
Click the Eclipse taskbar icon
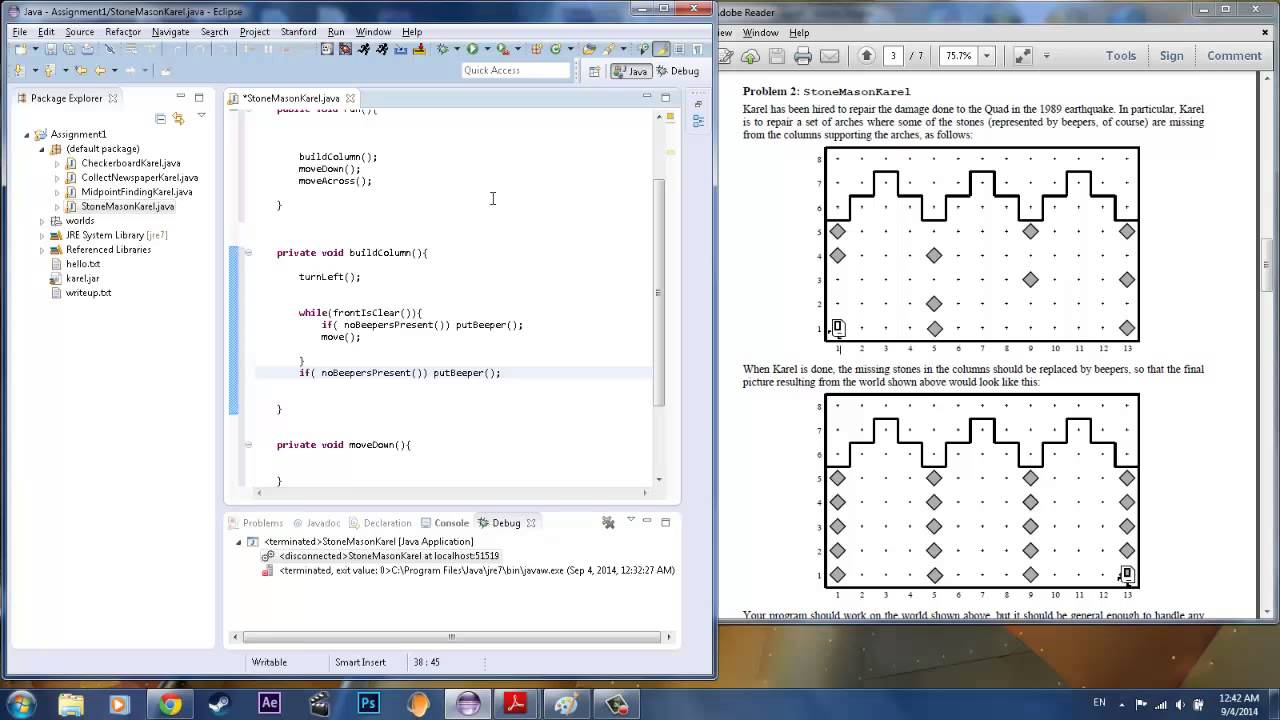click(468, 703)
